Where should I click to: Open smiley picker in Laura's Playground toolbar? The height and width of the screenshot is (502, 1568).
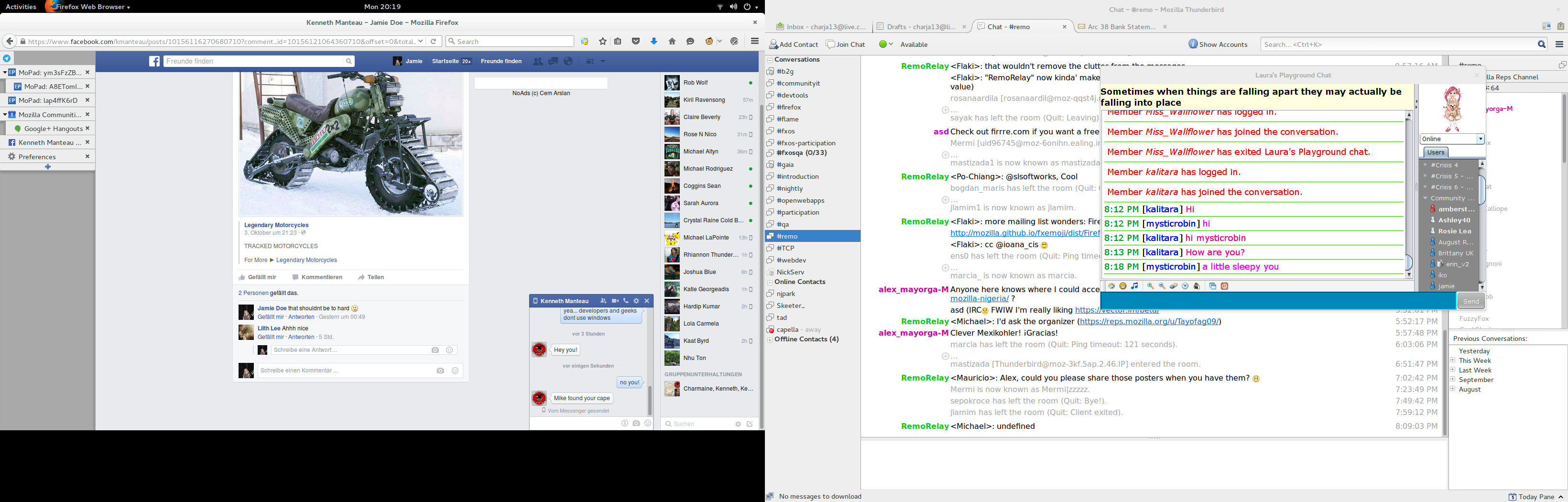[1123, 286]
